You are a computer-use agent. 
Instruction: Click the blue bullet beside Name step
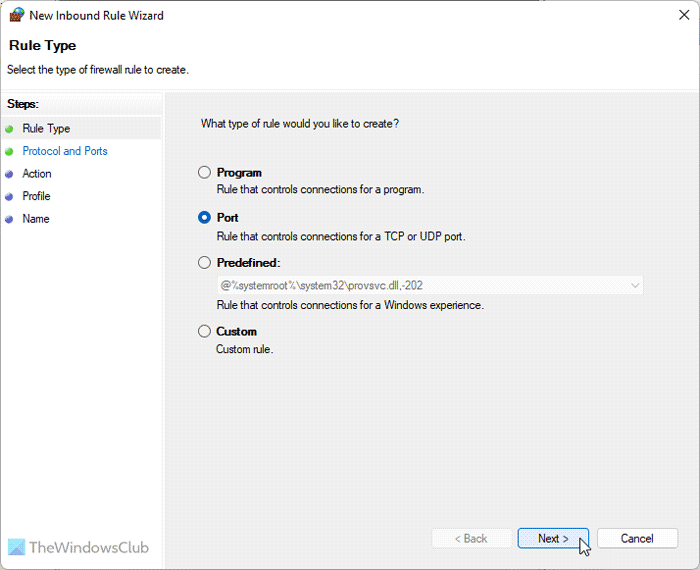coord(10,219)
